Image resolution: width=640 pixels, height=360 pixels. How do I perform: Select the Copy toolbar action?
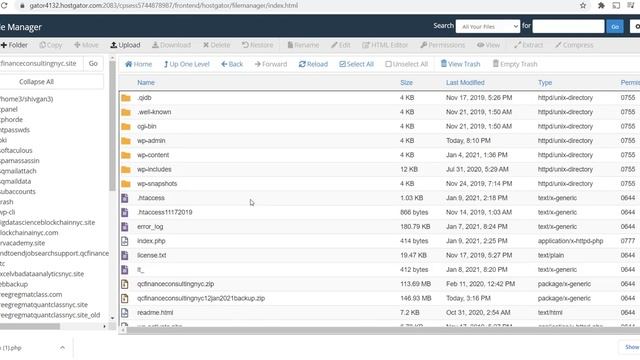pyautogui.click(x=51, y=45)
